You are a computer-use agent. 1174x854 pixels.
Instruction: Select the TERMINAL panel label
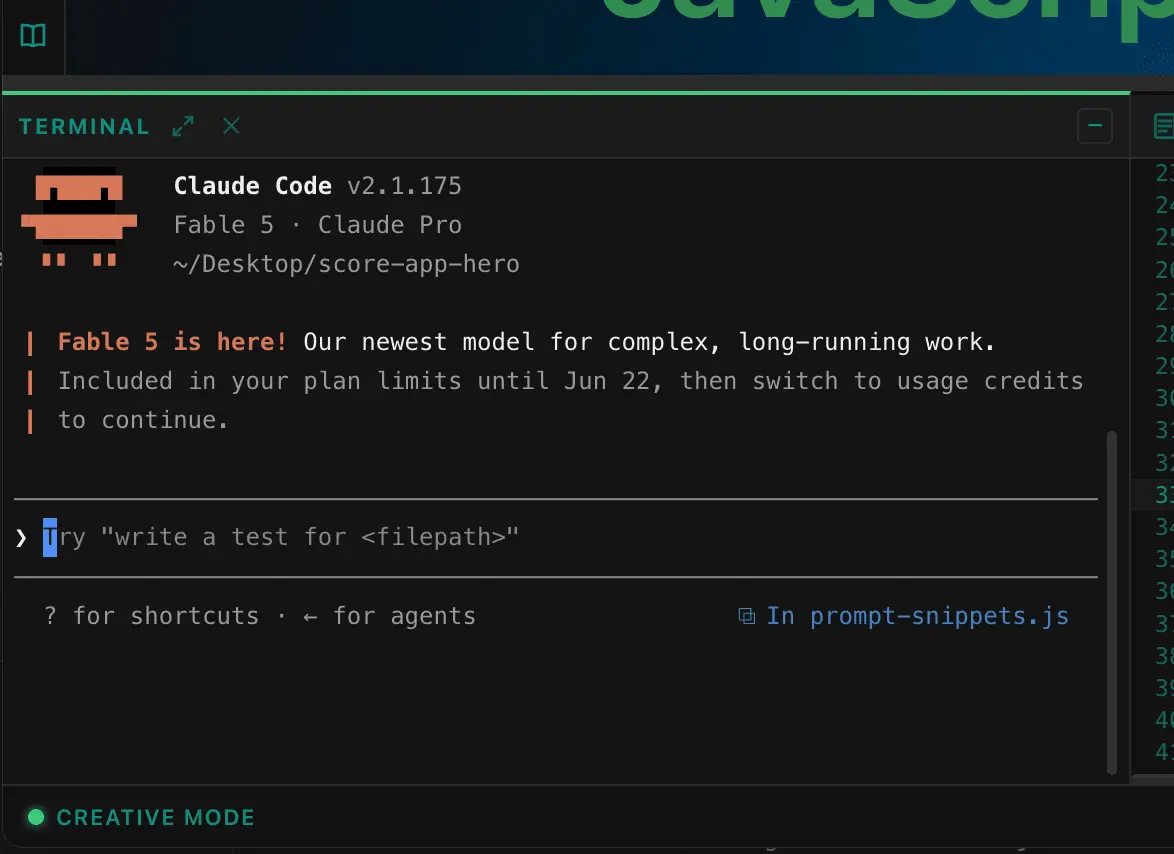[84, 126]
